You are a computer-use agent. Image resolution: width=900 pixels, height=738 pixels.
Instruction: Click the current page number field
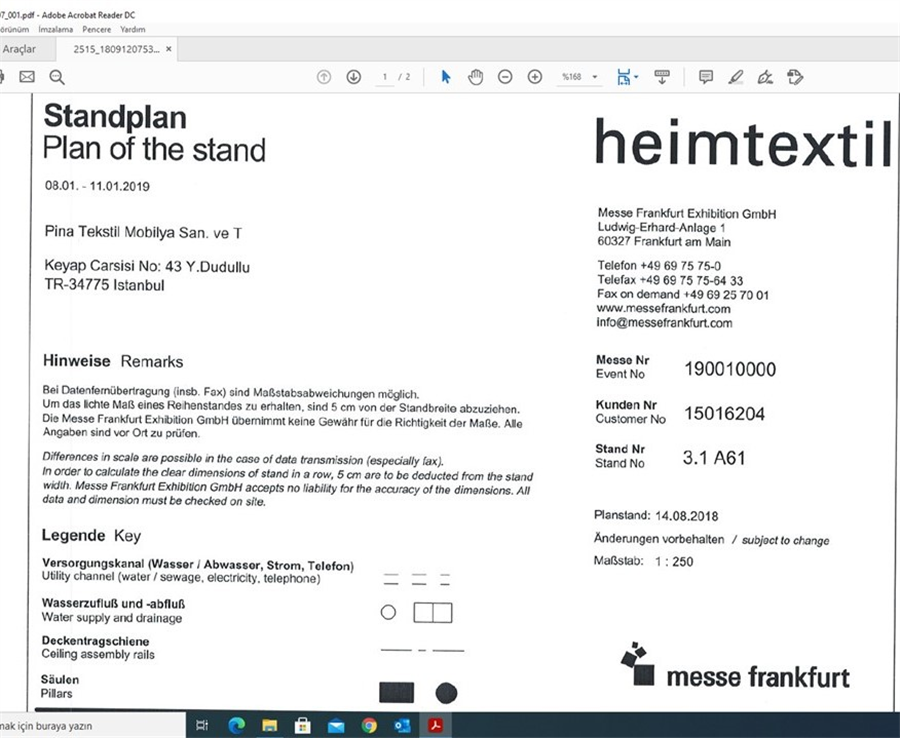tap(385, 77)
